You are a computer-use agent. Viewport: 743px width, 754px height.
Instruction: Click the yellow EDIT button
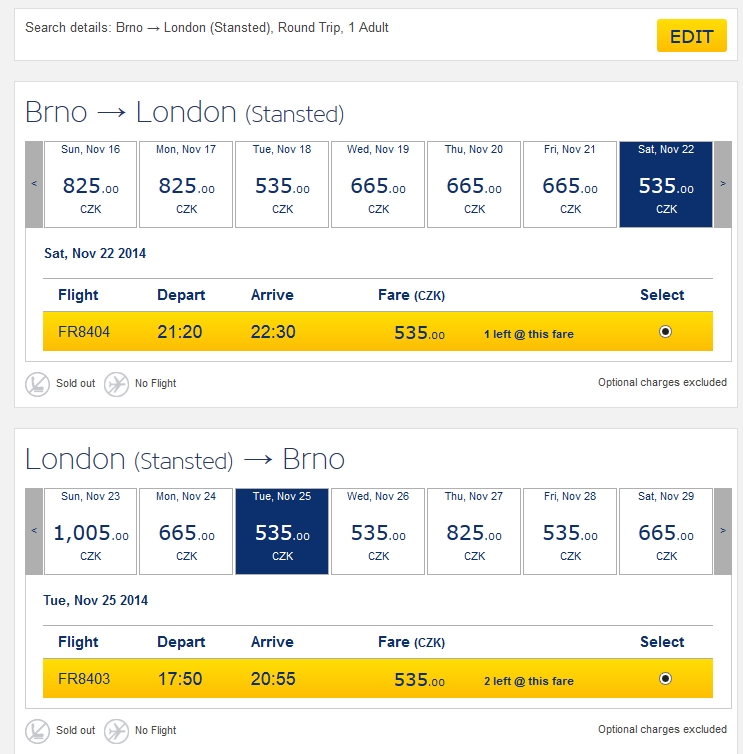point(692,36)
